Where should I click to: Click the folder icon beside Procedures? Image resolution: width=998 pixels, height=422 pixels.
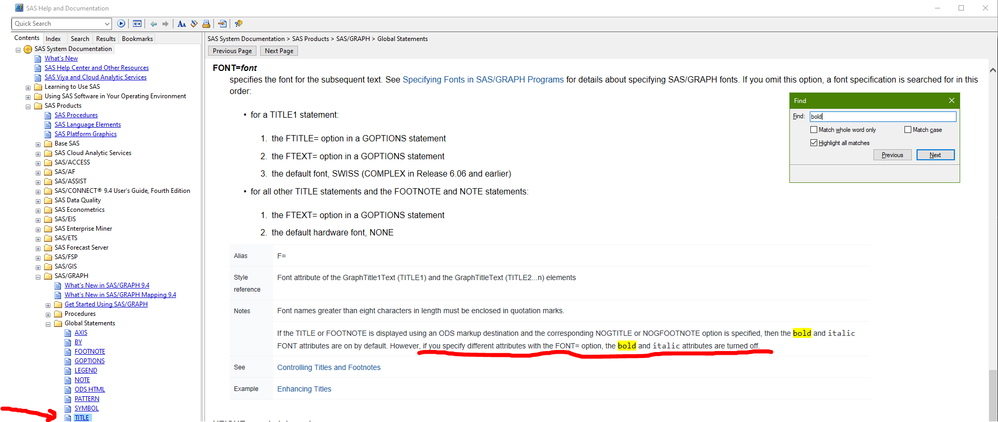pyautogui.click(x=58, y=314)
